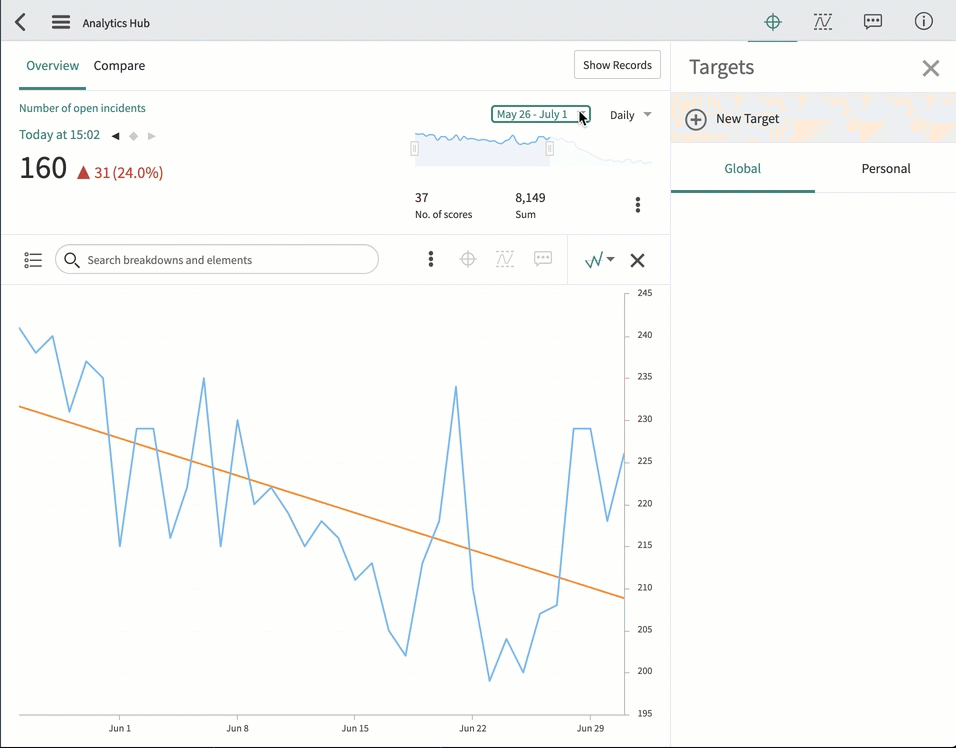Image resolution: width=956 pixels, height=748 pixels.
Task: Click the diamond current-score marker
Action: coord(134,136)
